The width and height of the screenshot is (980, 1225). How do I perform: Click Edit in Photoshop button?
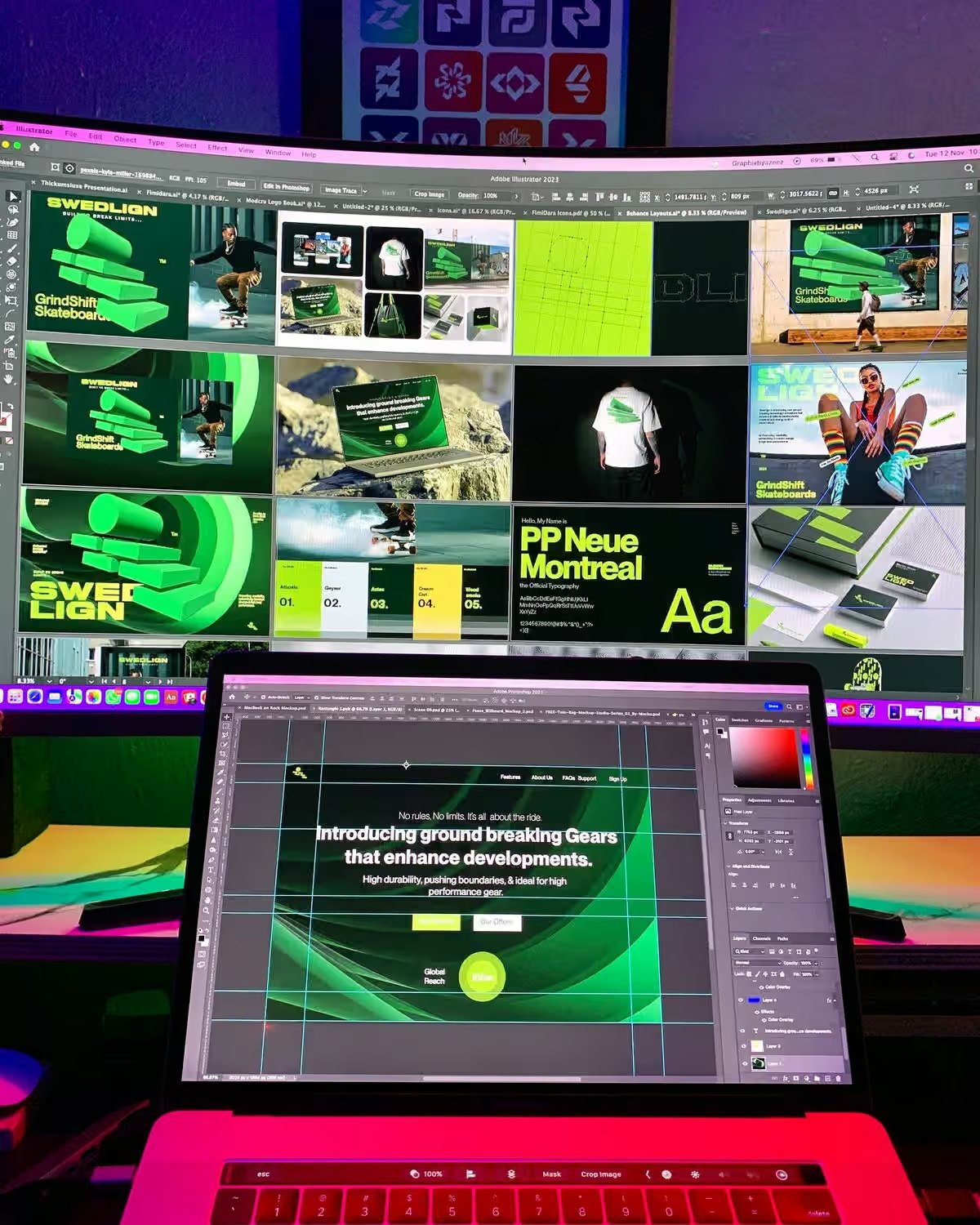click(x=286, y=187)
